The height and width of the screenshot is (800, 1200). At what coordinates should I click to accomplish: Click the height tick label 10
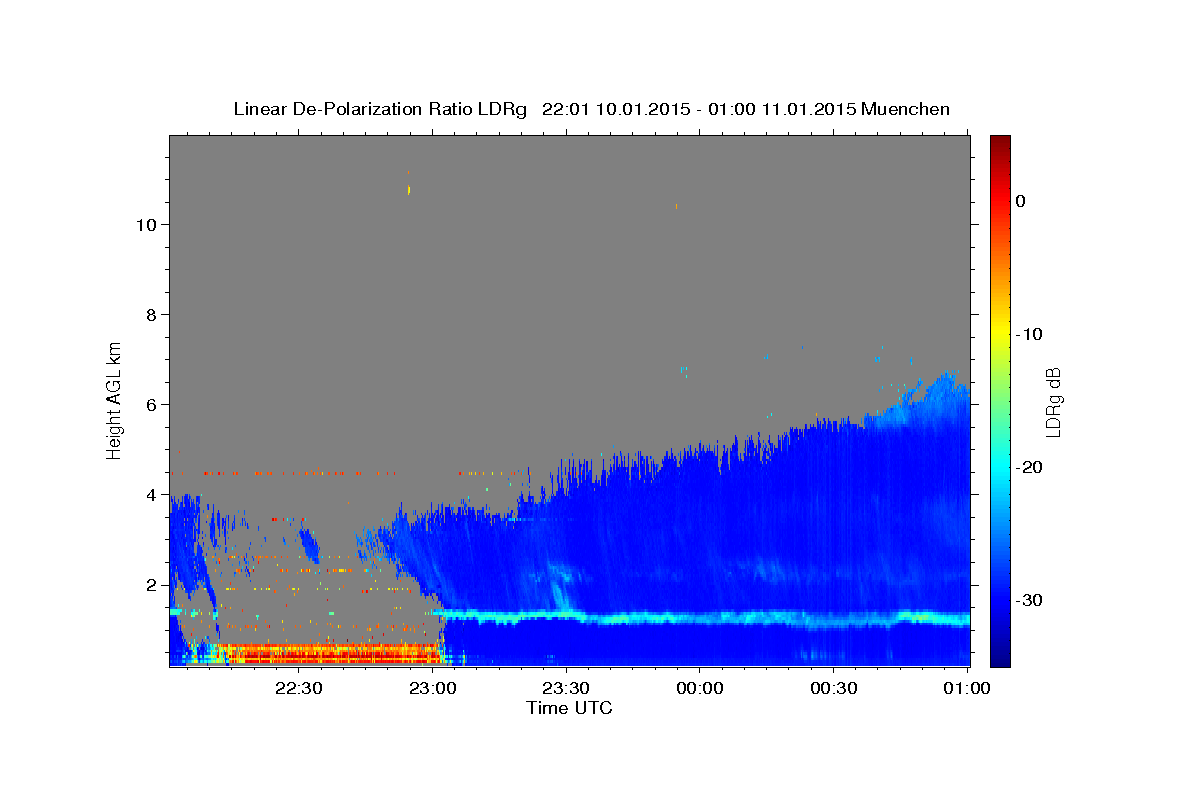coord(145,224)
